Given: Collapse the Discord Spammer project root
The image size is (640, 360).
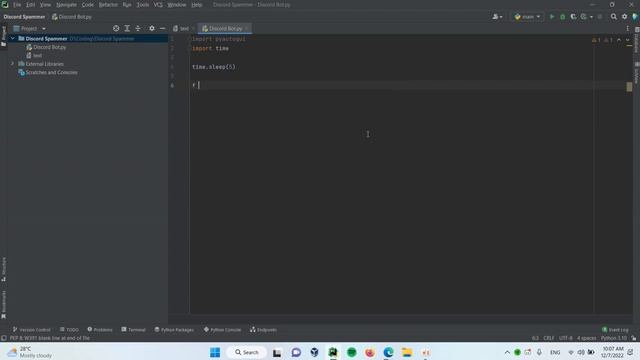Looking at the screenshot, I should tap(13, 39).
